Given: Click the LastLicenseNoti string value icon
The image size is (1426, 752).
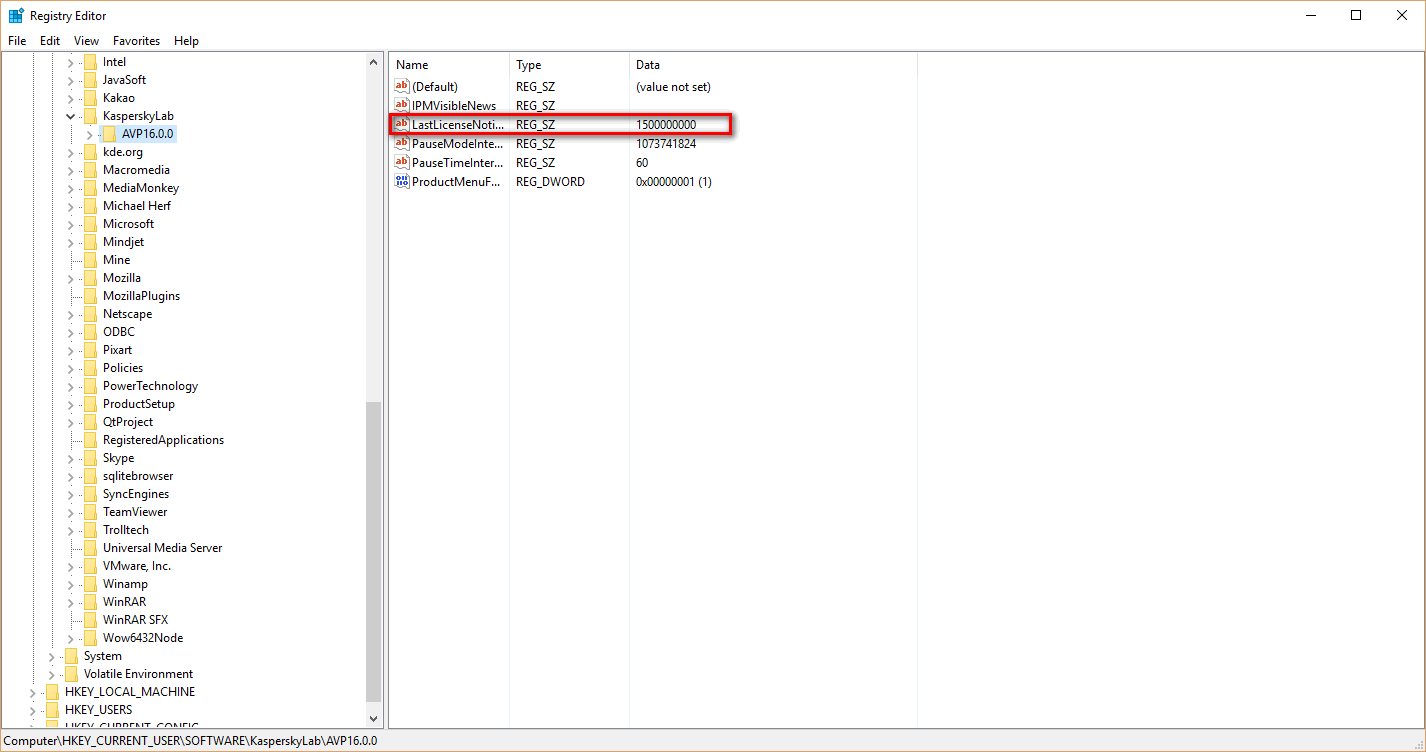Looking at the screenshot, I should [x=402, y=125].
